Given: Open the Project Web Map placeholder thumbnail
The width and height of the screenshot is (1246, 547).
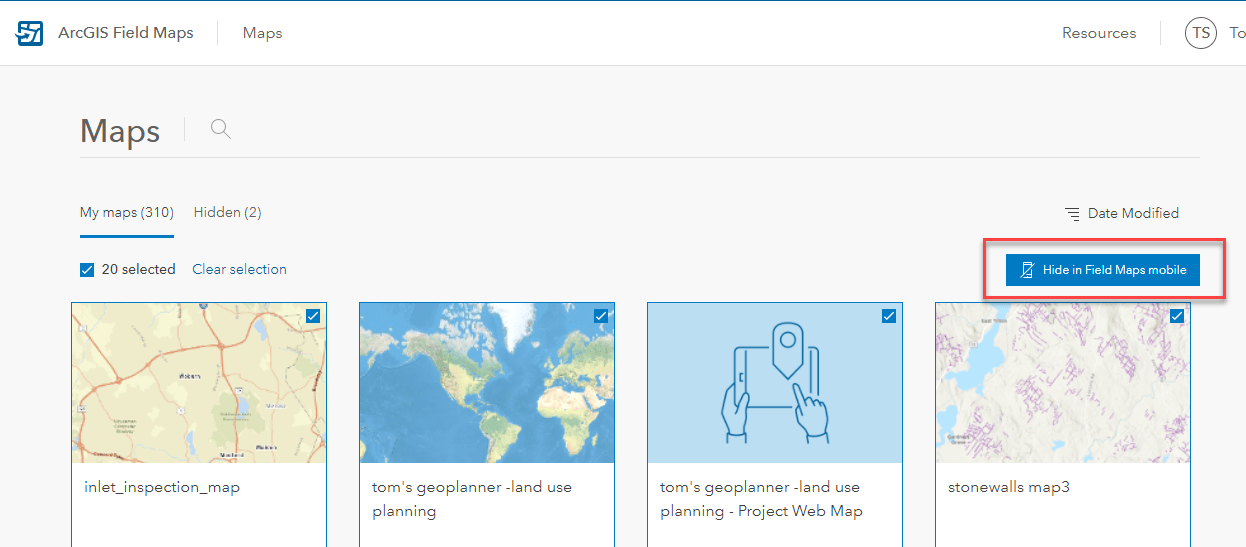Looking at the screenshot, I should [x=775, y=383].
